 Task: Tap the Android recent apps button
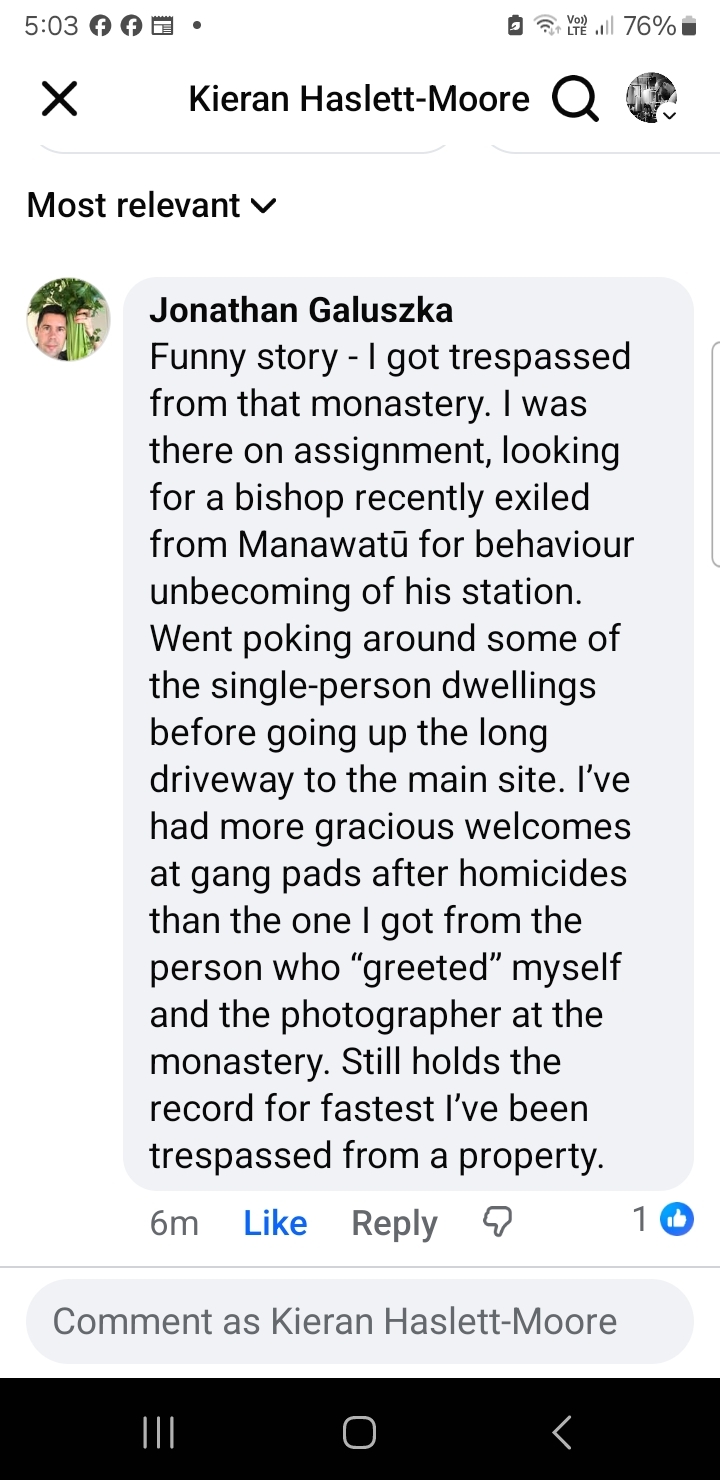tap(160, 1432)
